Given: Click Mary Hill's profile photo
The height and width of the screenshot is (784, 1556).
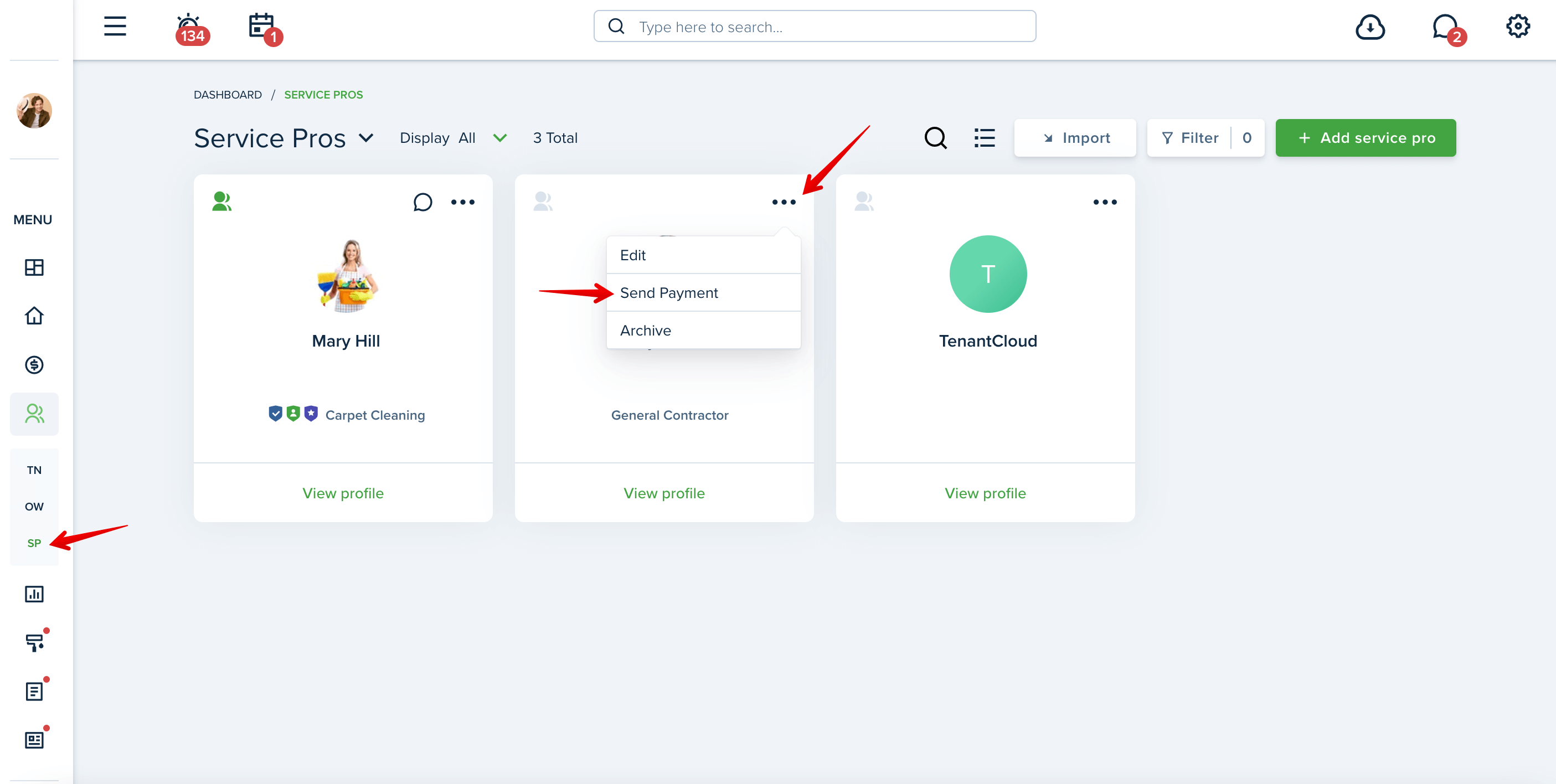Looking at the screenshot, I should (x=347, y=275).
